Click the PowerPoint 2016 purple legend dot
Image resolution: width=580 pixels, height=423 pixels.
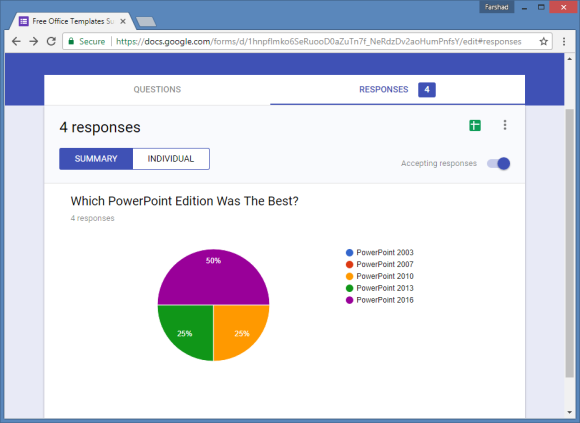click(350, 300)
